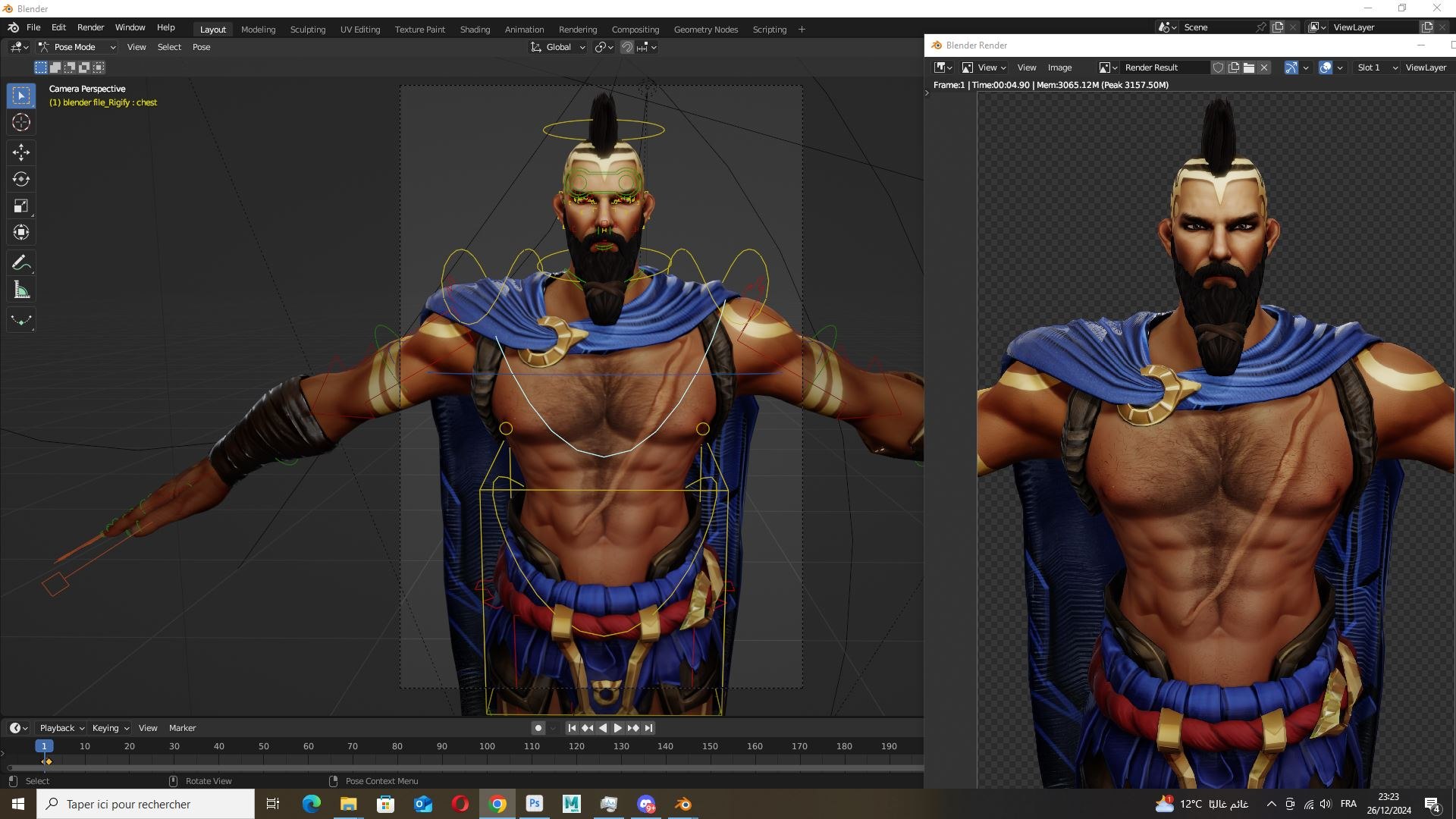
Task: Open the image editor View mode dropdown
Action: (x=984, y=67)
